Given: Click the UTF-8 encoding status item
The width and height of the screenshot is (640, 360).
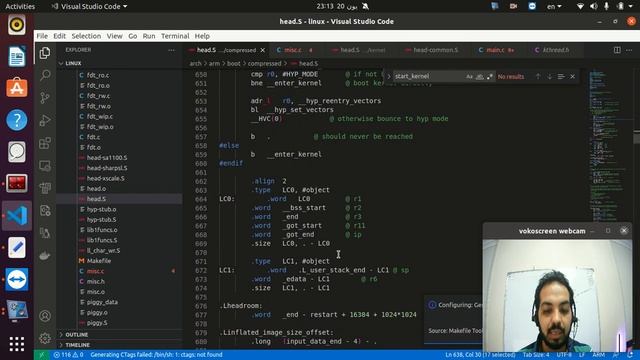Looking at the screenshot, I should (x=564, y=355).
